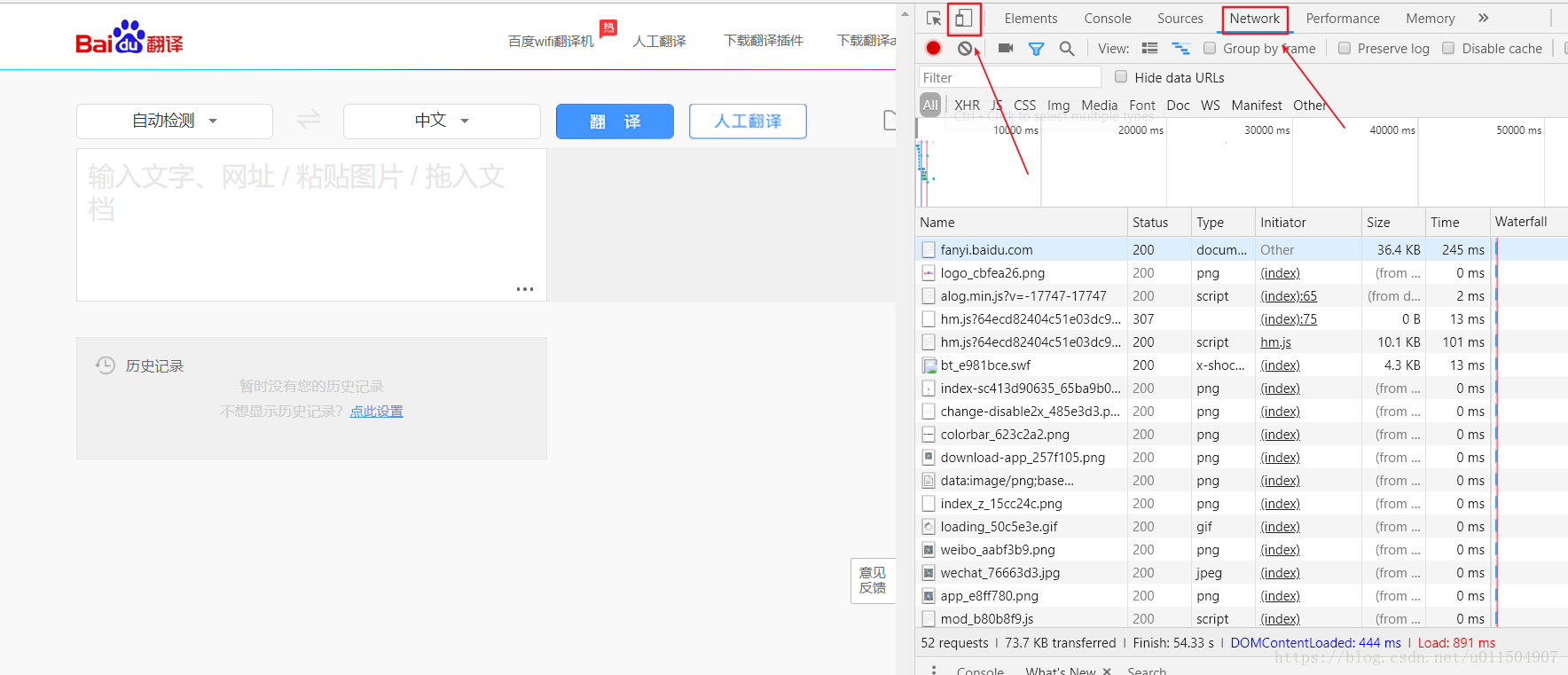This screenshot has width=1568, height=675.
Task: Open 下载翻译插件 navigation link
Action: click(764, 41)
